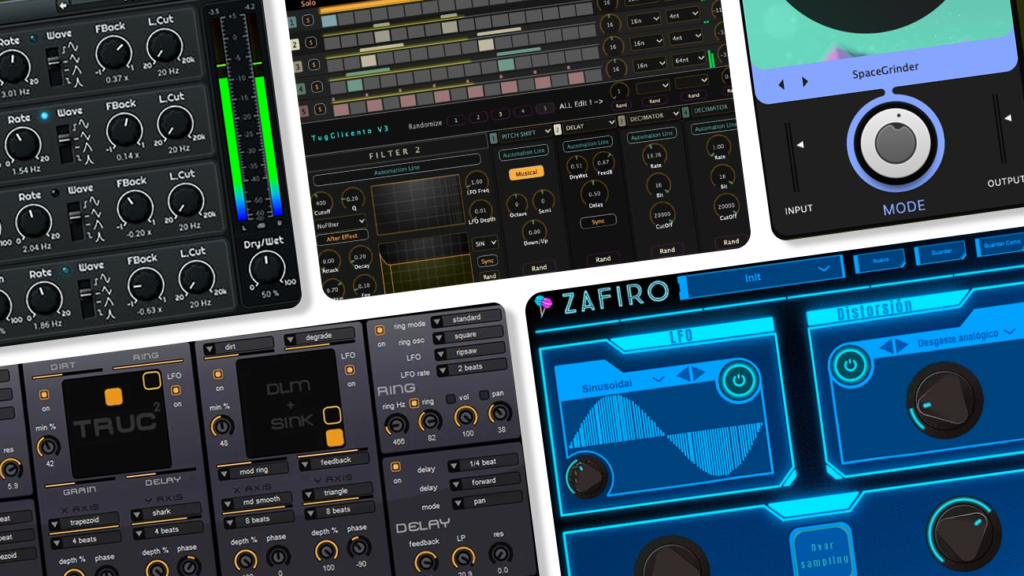
Task: Solo sequencer row 4 in TugGlicento
Action: click(x=317, y=86)
